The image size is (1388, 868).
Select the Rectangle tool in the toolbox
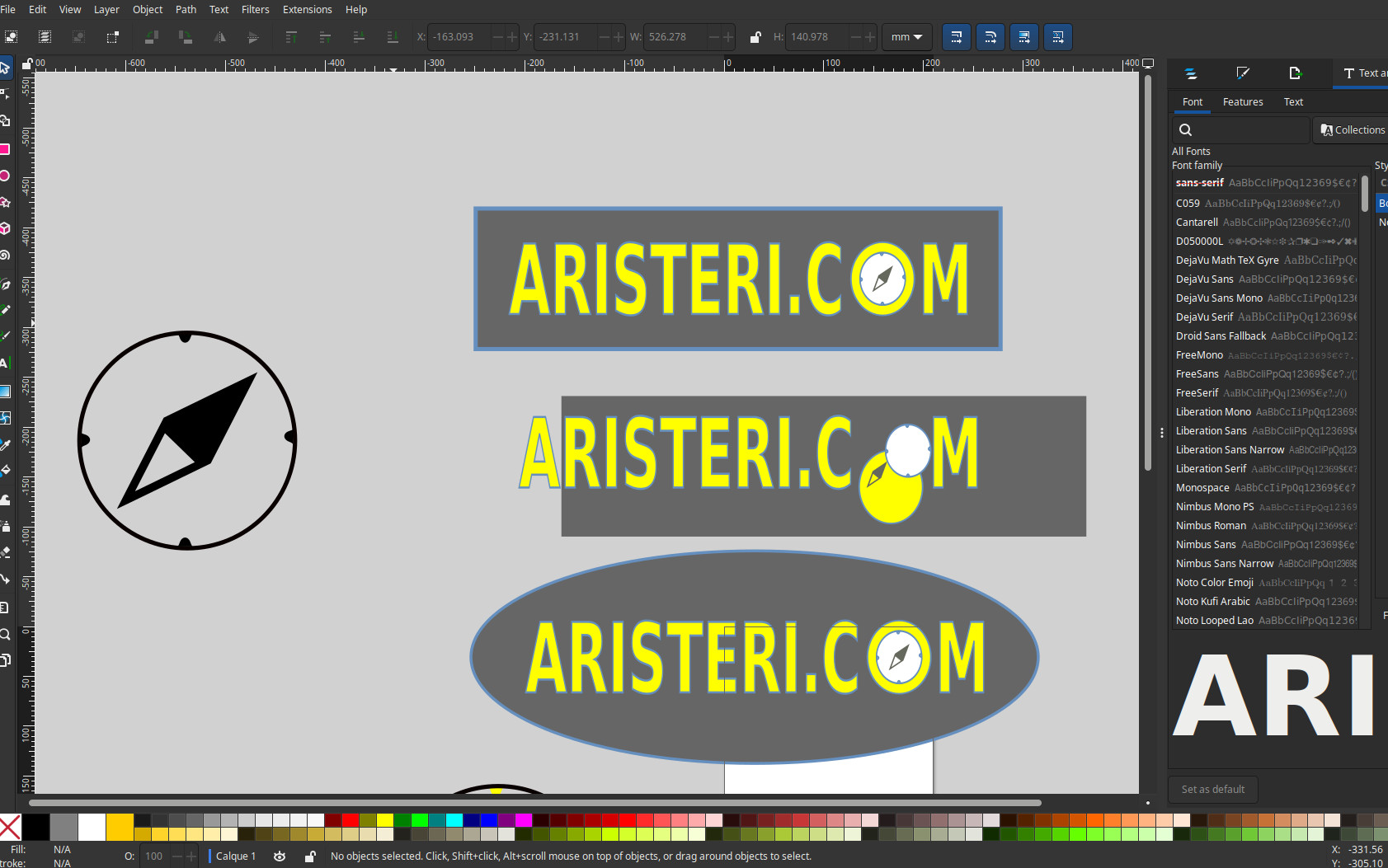tap(5, 149)
